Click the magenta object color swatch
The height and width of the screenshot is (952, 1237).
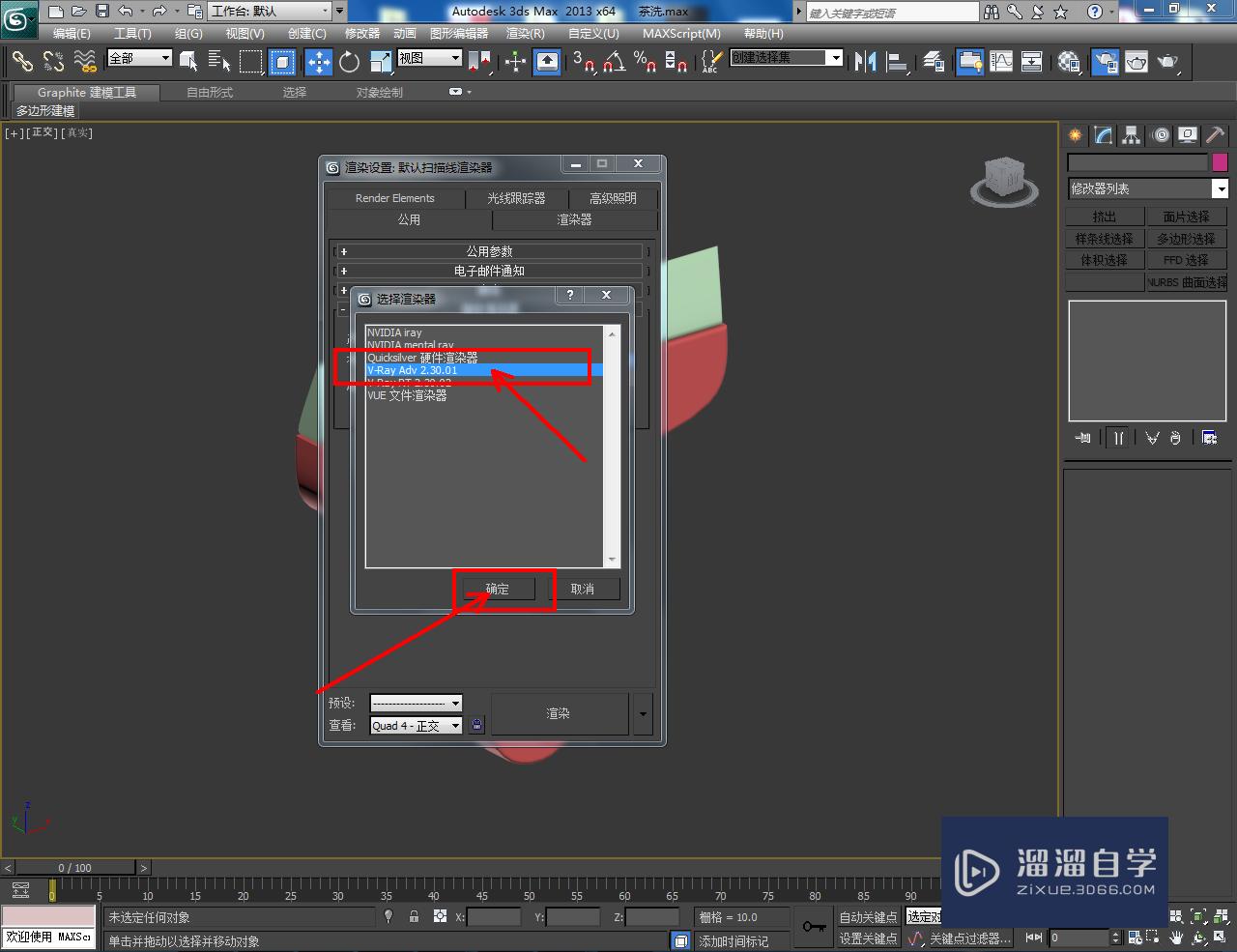pos(1220,162)
